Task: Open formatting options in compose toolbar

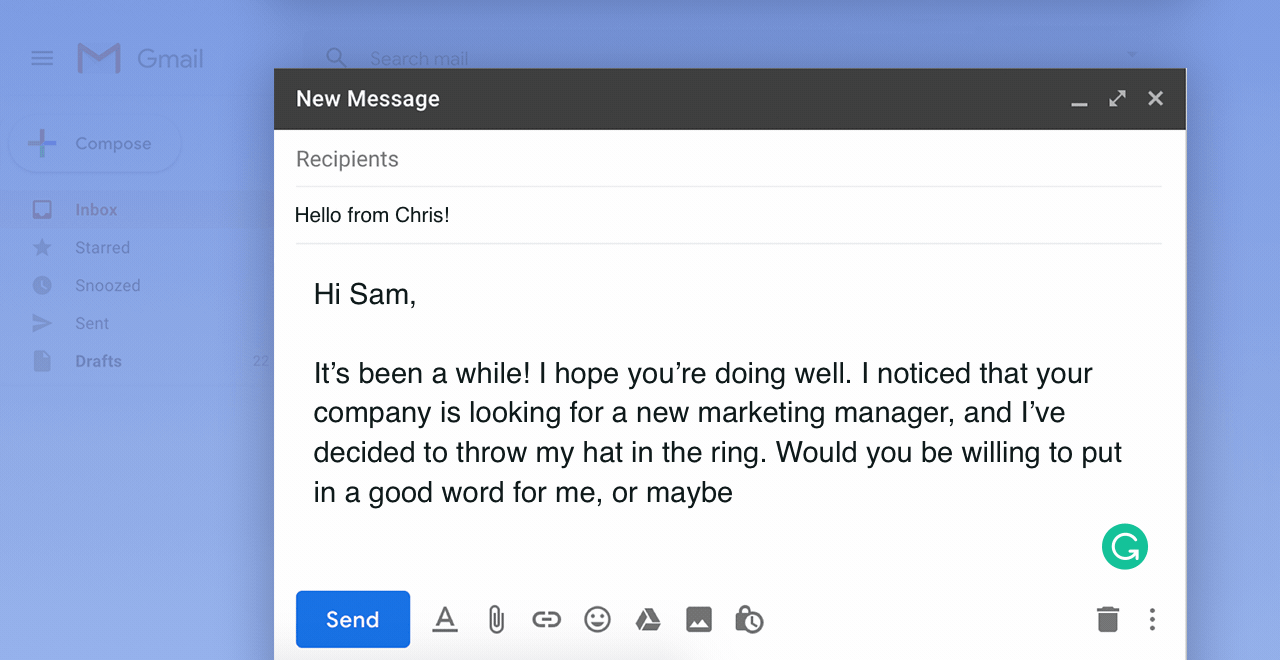Action: 445,620
